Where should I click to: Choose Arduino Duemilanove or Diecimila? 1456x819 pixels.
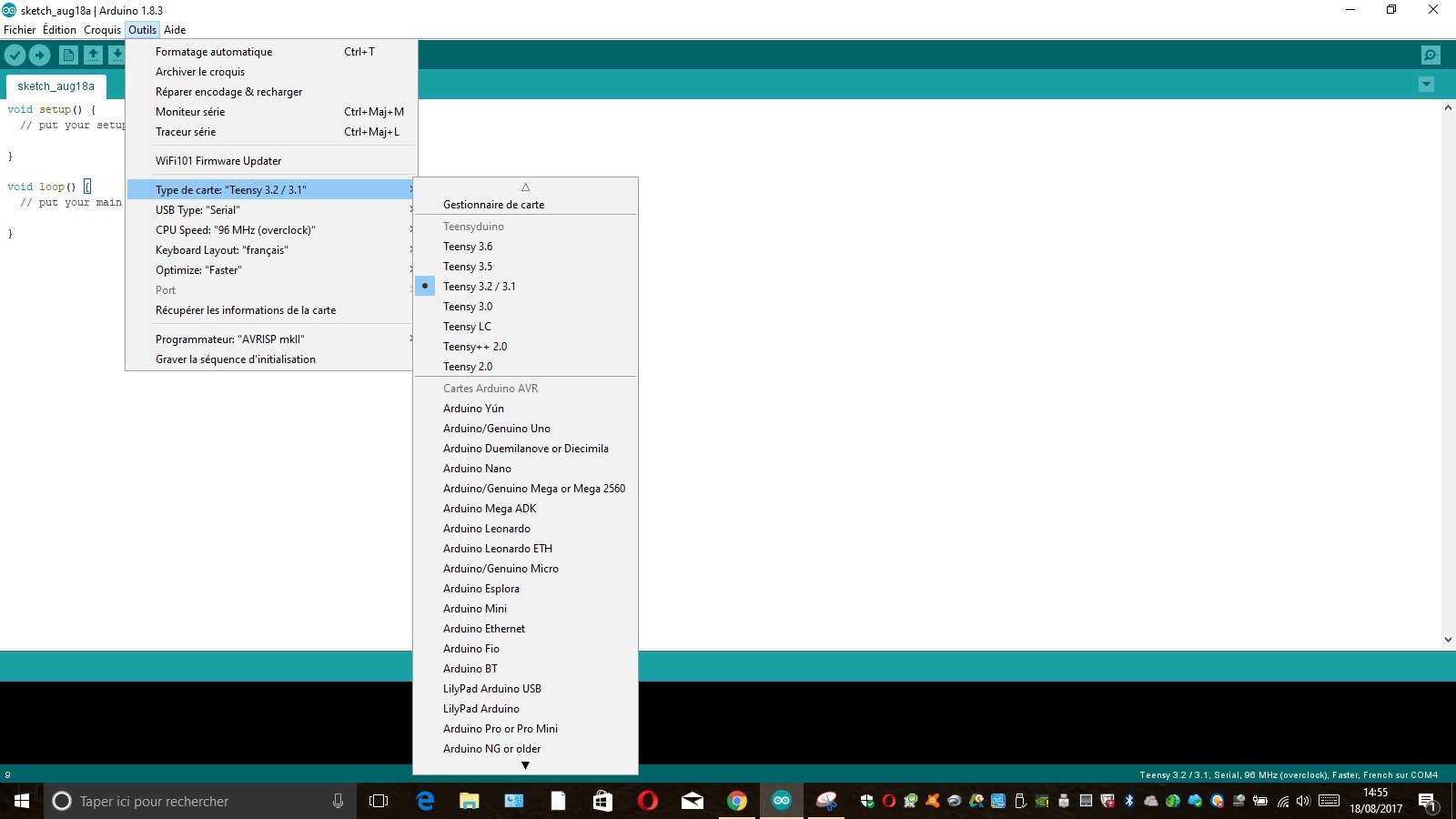coord(525,449)
